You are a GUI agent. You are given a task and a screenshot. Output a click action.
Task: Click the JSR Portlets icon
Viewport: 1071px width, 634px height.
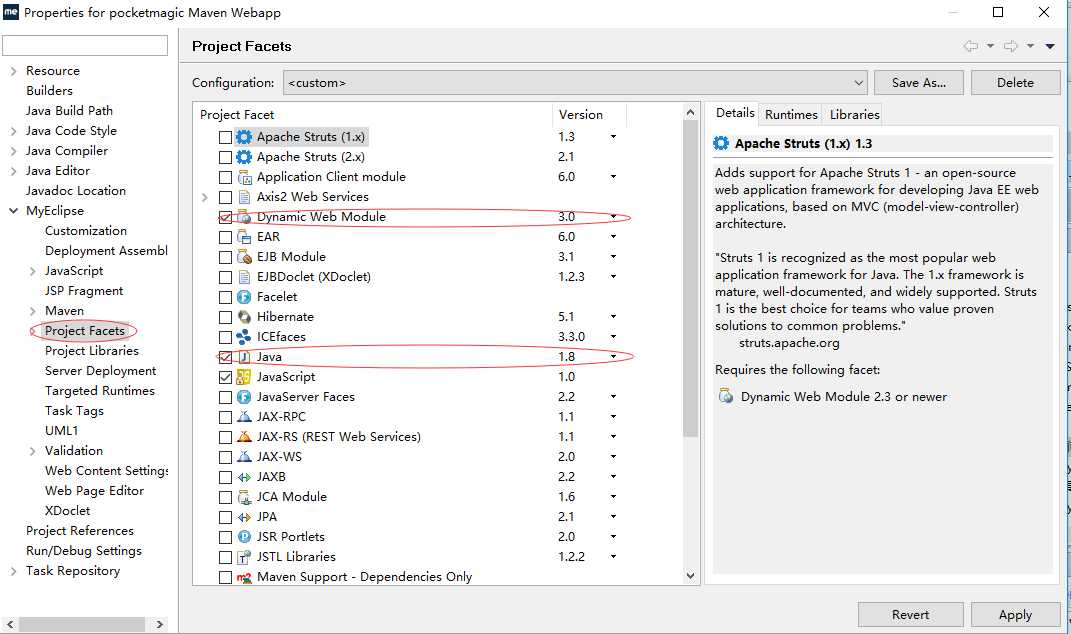click(244, 537)
